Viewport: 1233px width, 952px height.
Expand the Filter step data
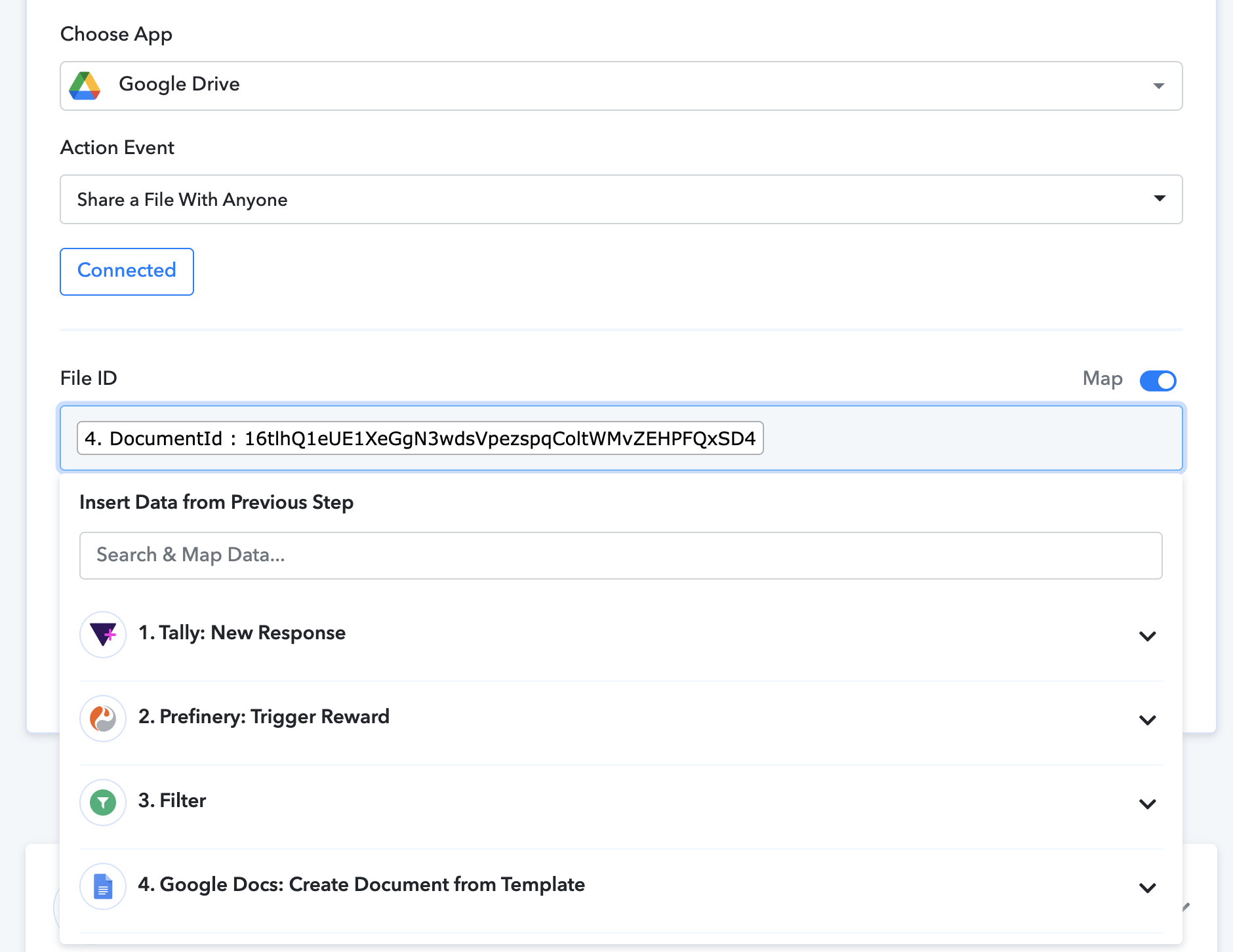tap(1147, 803)
